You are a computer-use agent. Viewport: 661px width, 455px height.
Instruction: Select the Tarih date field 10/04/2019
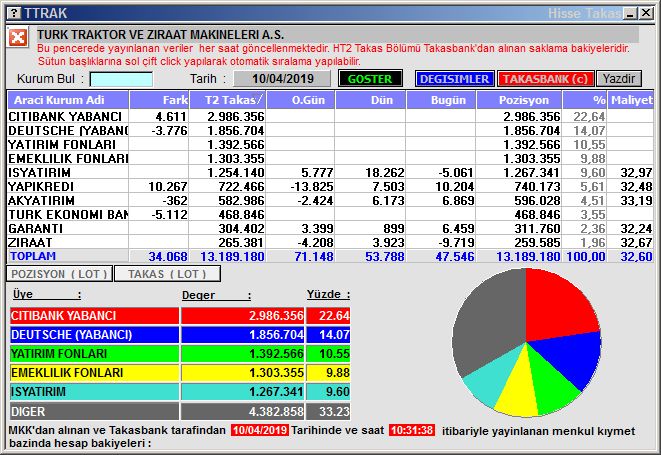[x=282, y=79]
